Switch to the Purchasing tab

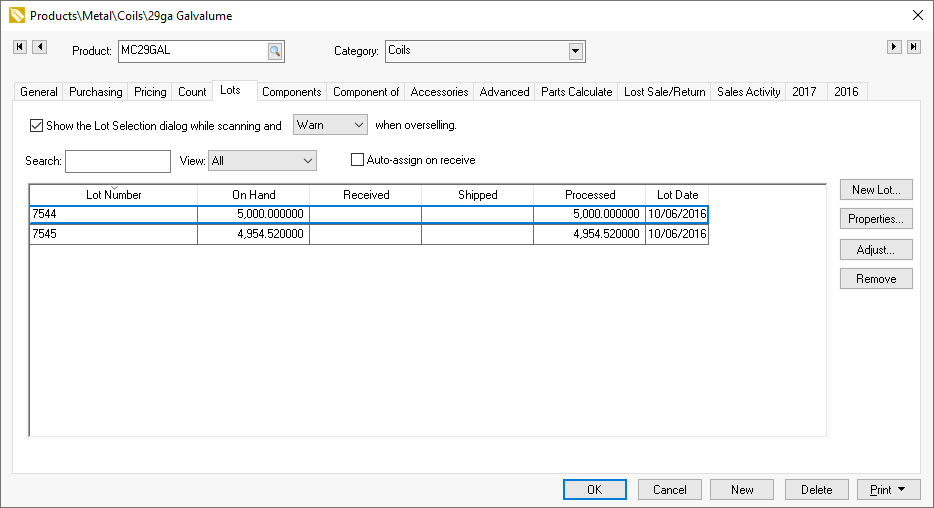(95, 92)
